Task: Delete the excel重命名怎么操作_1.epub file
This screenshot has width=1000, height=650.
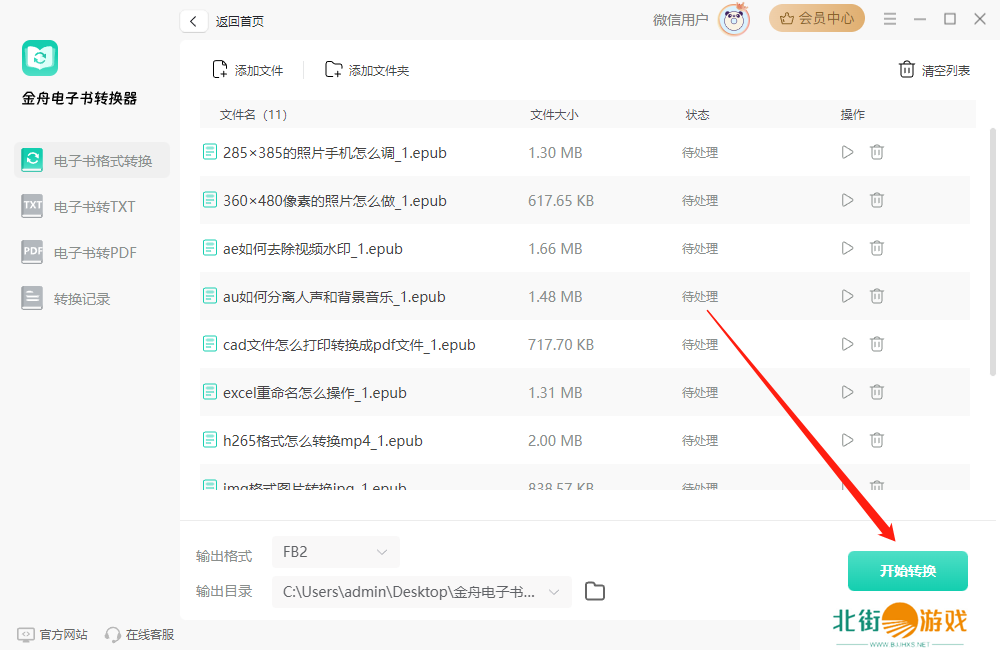Action: pyautogui.click(x=877, y=393)
